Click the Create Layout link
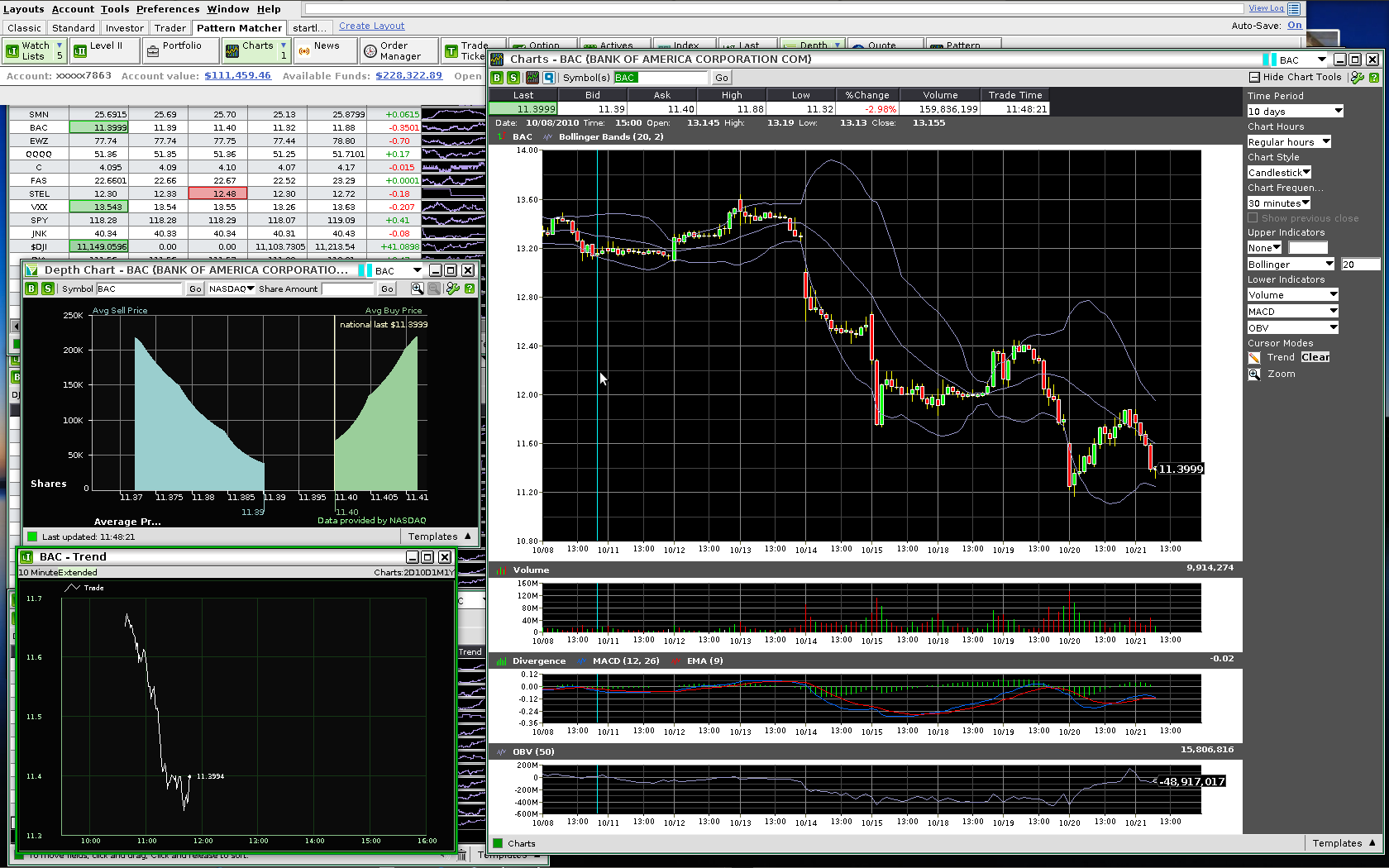The image size is (1389, 868). pos(372,26)
